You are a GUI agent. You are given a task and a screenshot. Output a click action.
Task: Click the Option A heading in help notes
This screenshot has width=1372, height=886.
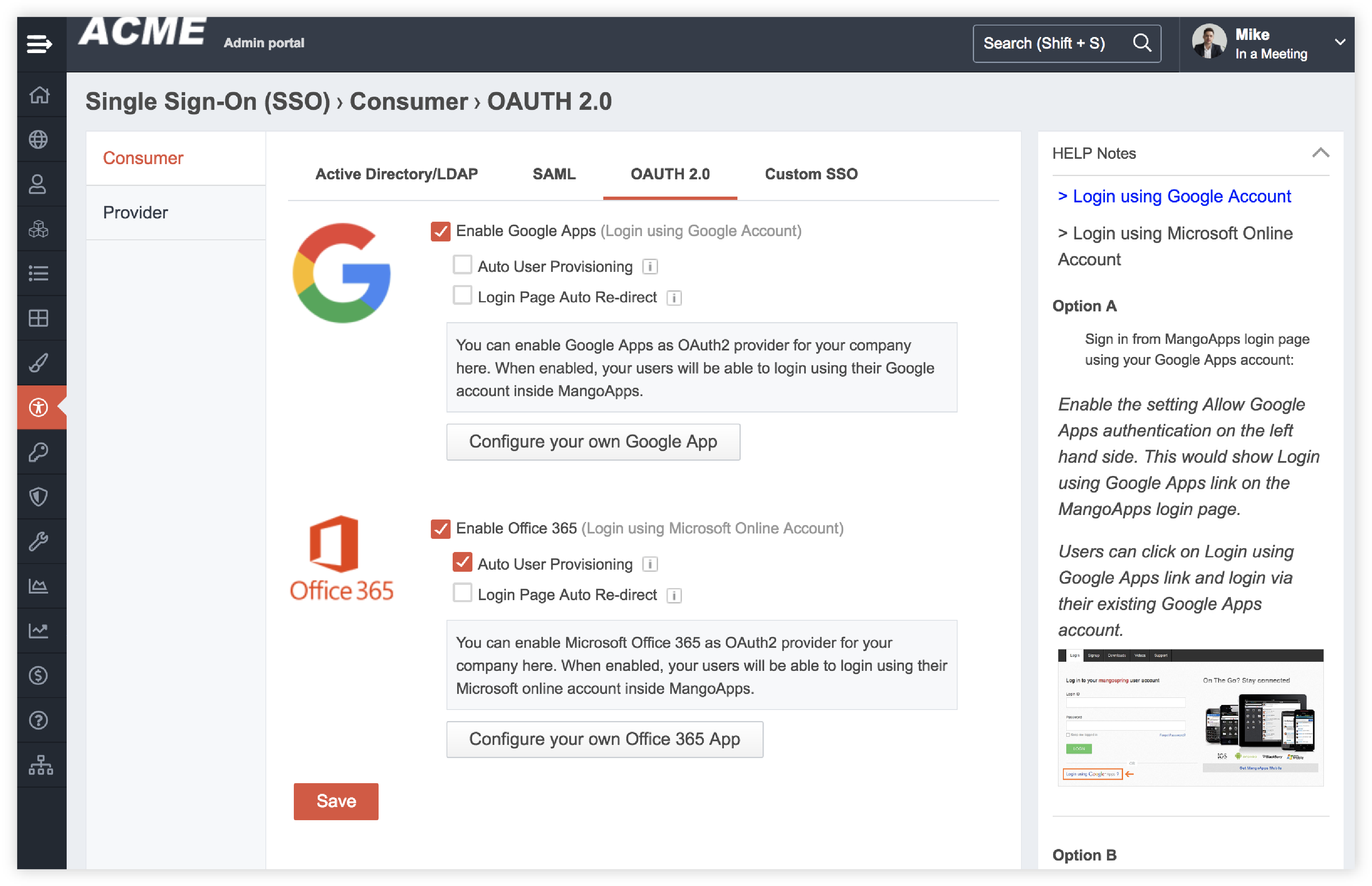click(1084, 306)
